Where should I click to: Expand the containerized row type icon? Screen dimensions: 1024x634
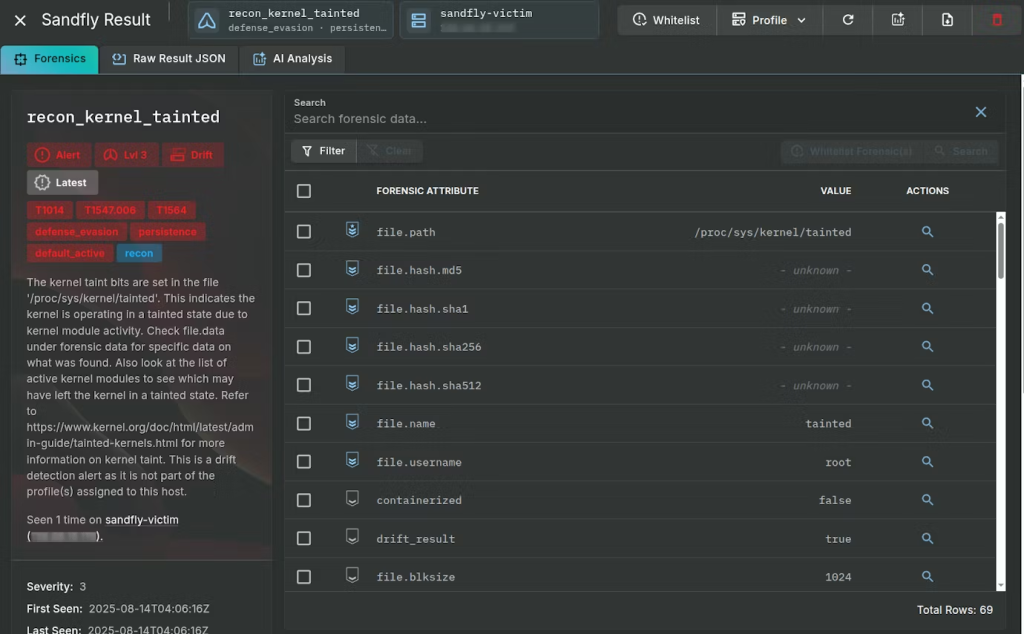point(352,500)
